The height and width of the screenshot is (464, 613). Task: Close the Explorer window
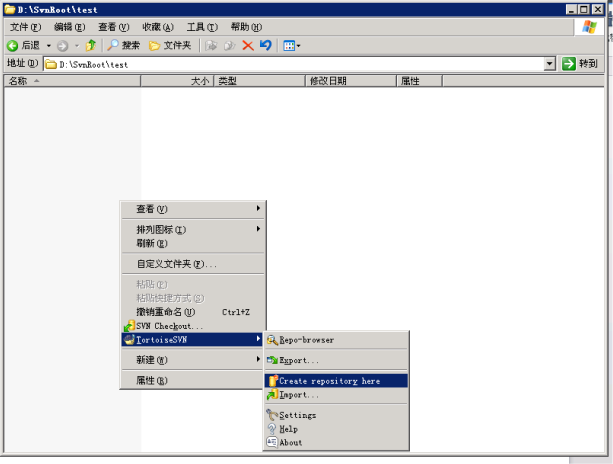(597, 9)
